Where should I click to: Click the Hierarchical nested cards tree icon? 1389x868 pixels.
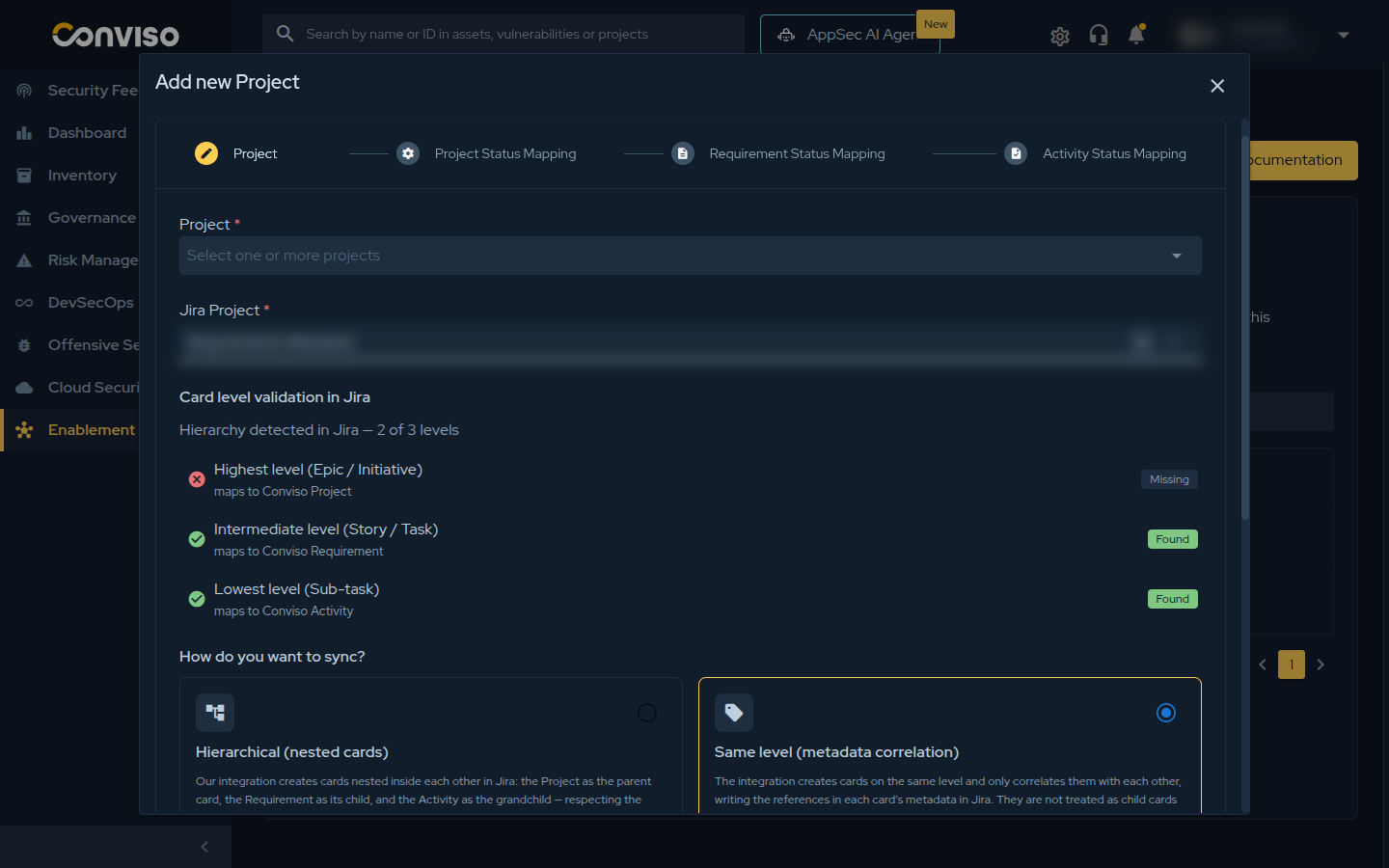(215, 713)
